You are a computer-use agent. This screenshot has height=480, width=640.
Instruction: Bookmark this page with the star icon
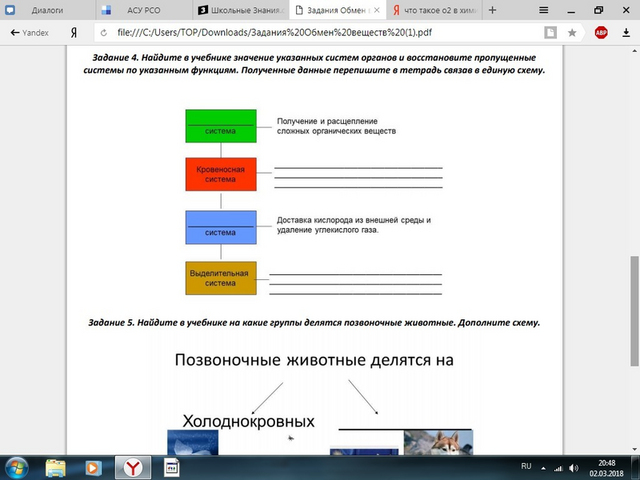572,33
